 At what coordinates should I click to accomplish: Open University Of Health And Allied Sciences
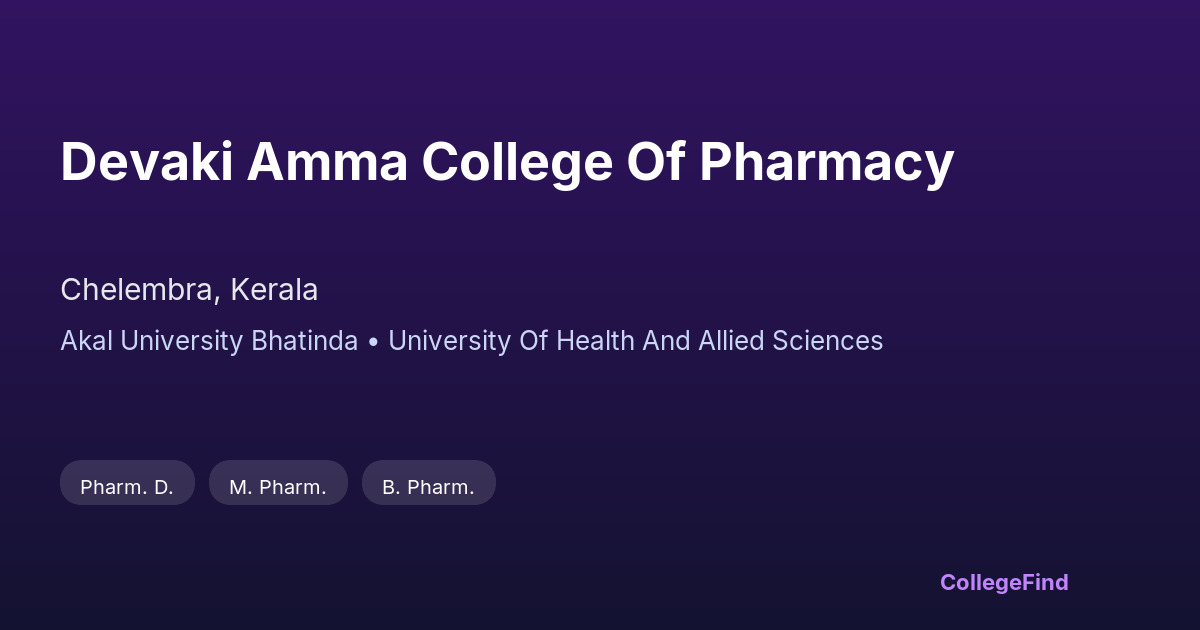pyautogui.click(x=635, y=341)
